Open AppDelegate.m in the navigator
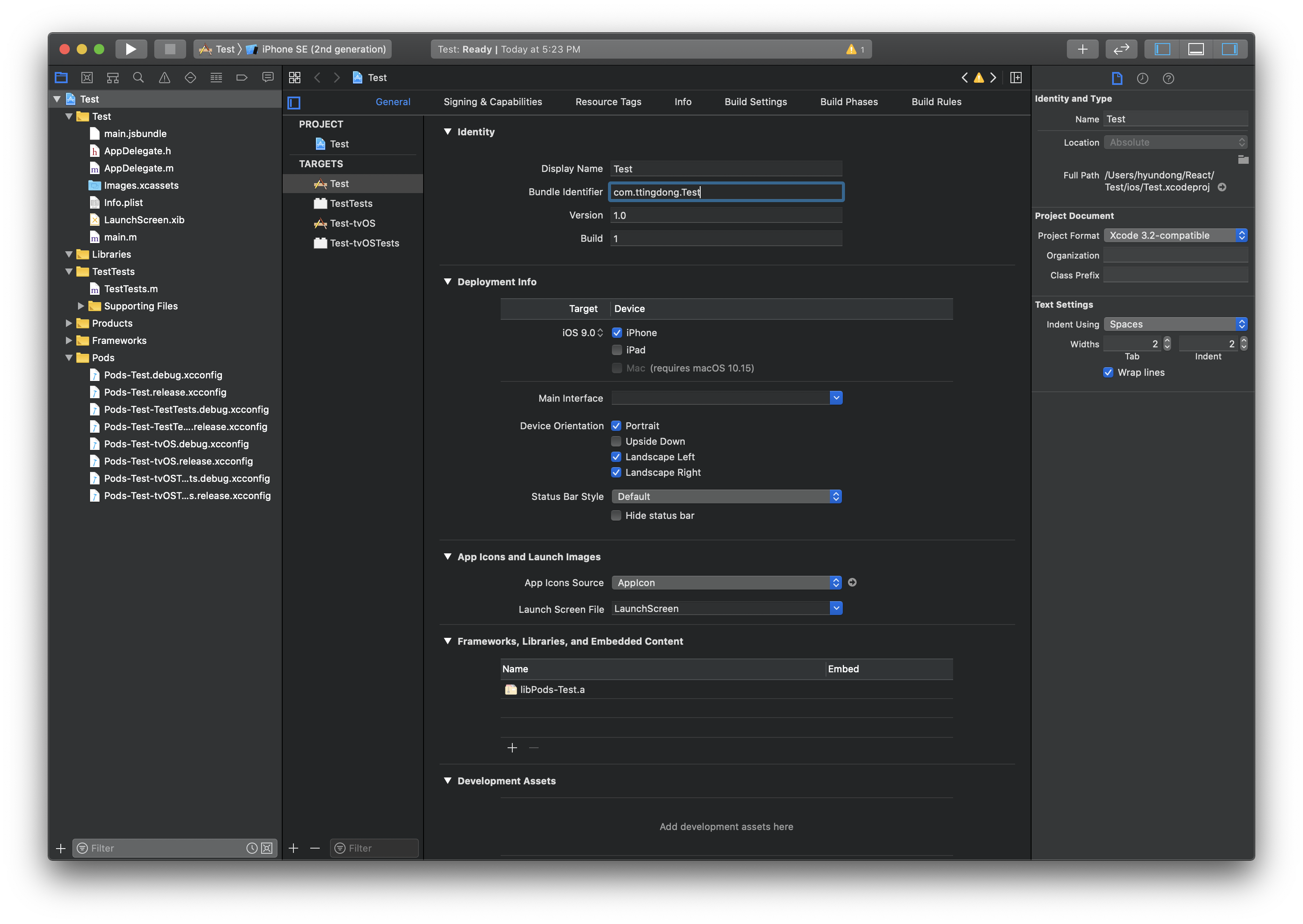The image size is (1303, 924). click(x=139, y=168)
